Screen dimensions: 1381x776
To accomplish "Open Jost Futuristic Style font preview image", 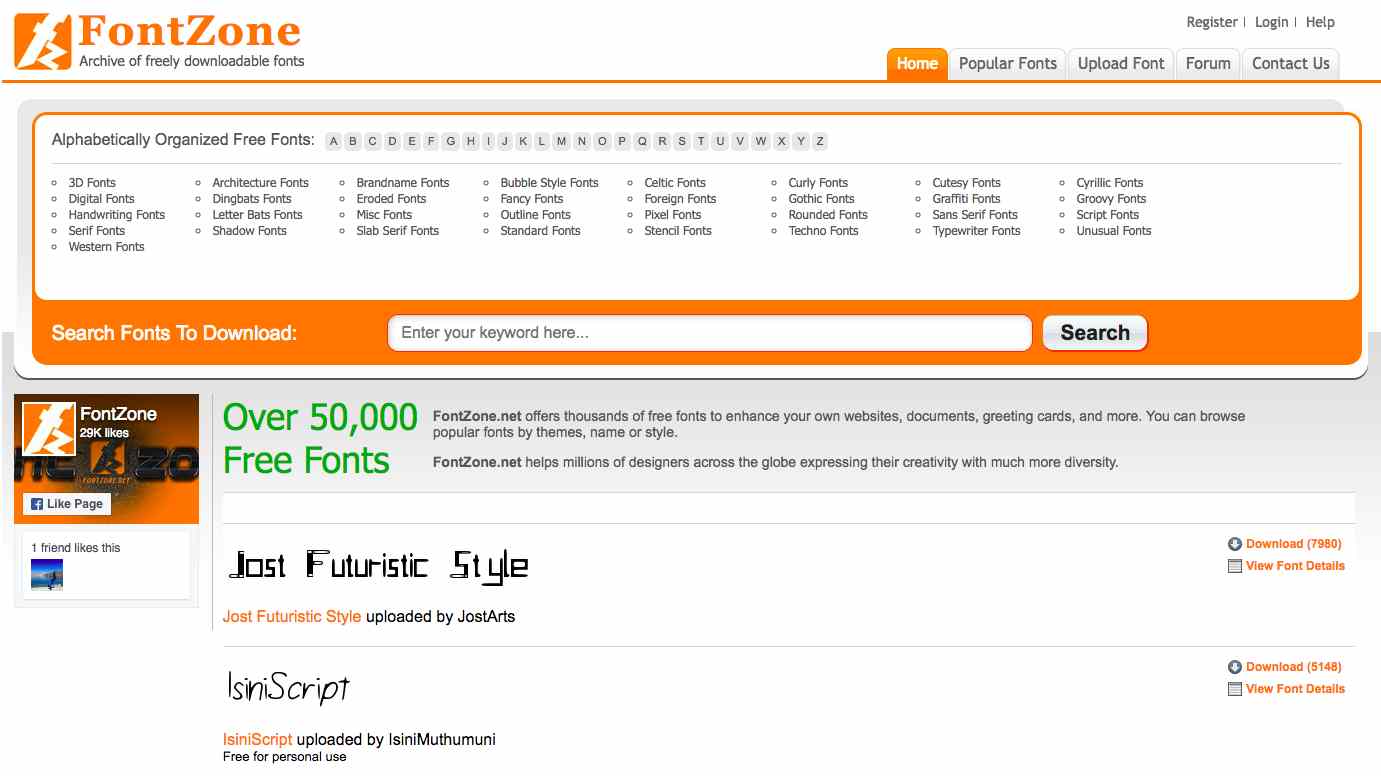I will pyautogui.click(x=378, y=565).
